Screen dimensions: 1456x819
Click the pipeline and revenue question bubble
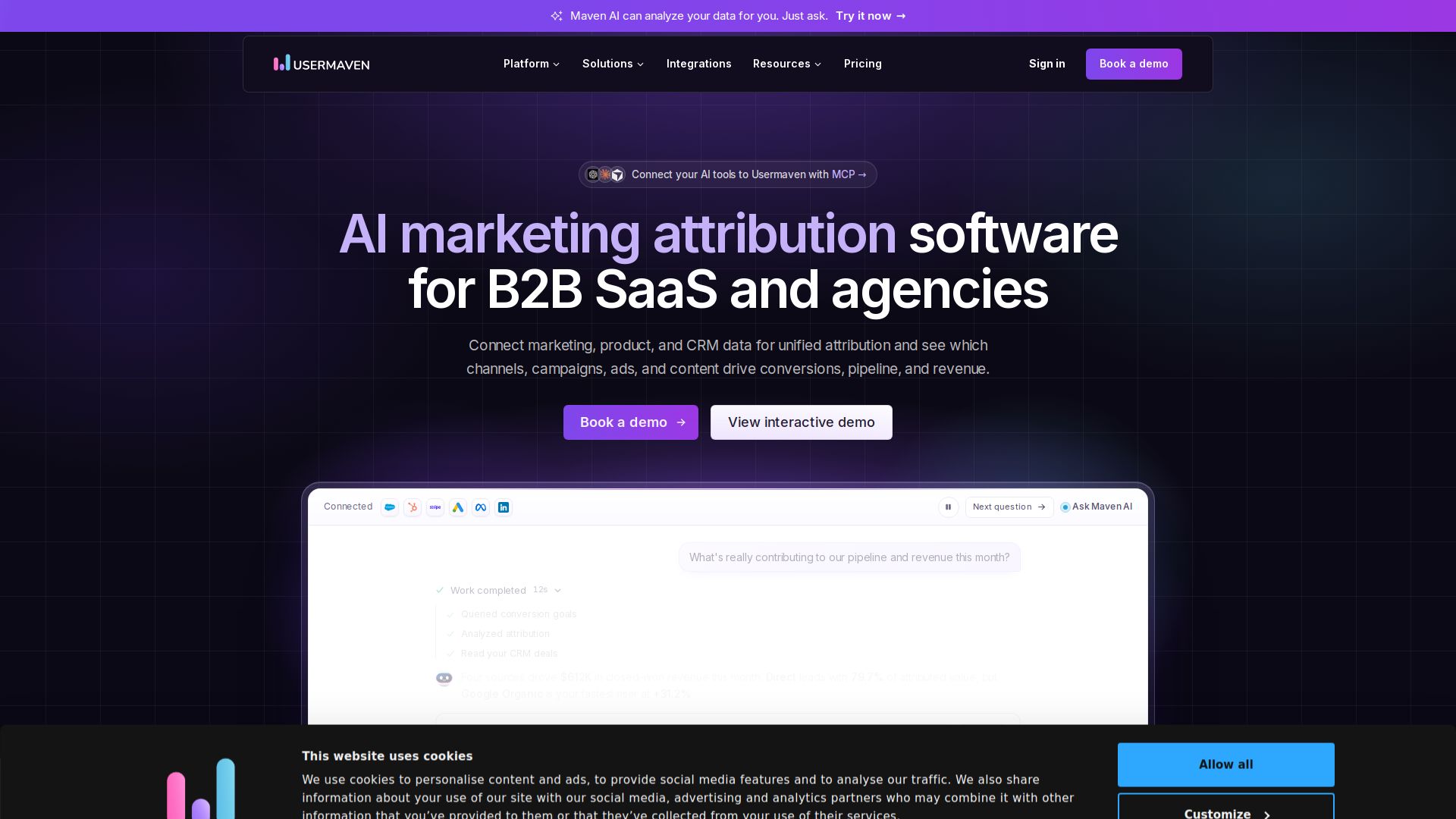pos(849,557)
